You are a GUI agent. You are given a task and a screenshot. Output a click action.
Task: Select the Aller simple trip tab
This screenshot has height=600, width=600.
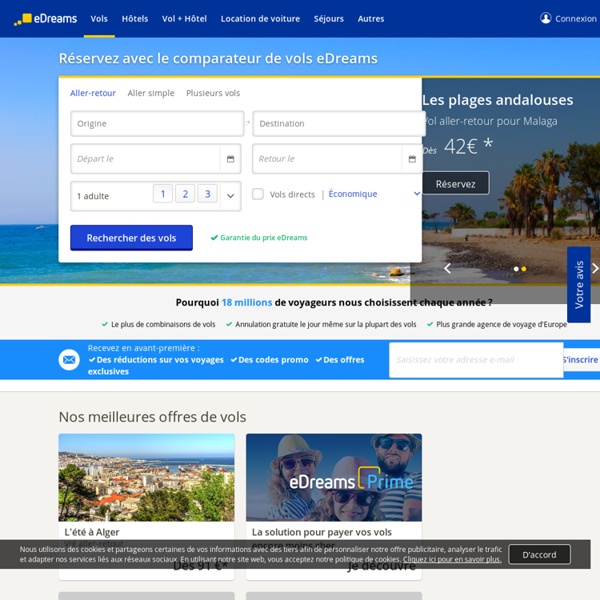[x=151, y=93]
